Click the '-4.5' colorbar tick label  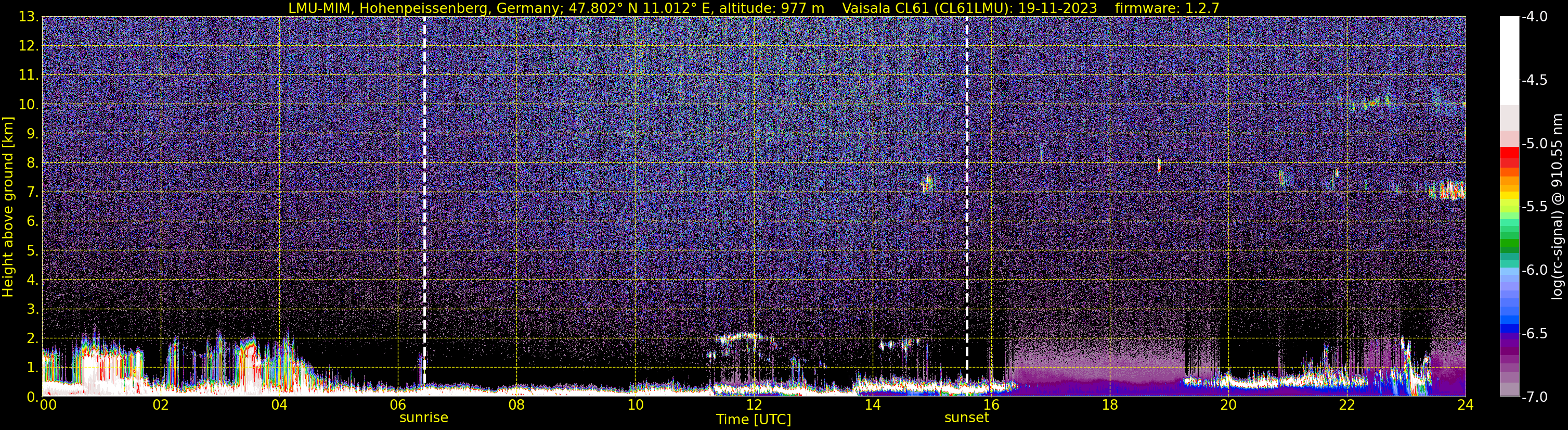[x=1534, y=80]
